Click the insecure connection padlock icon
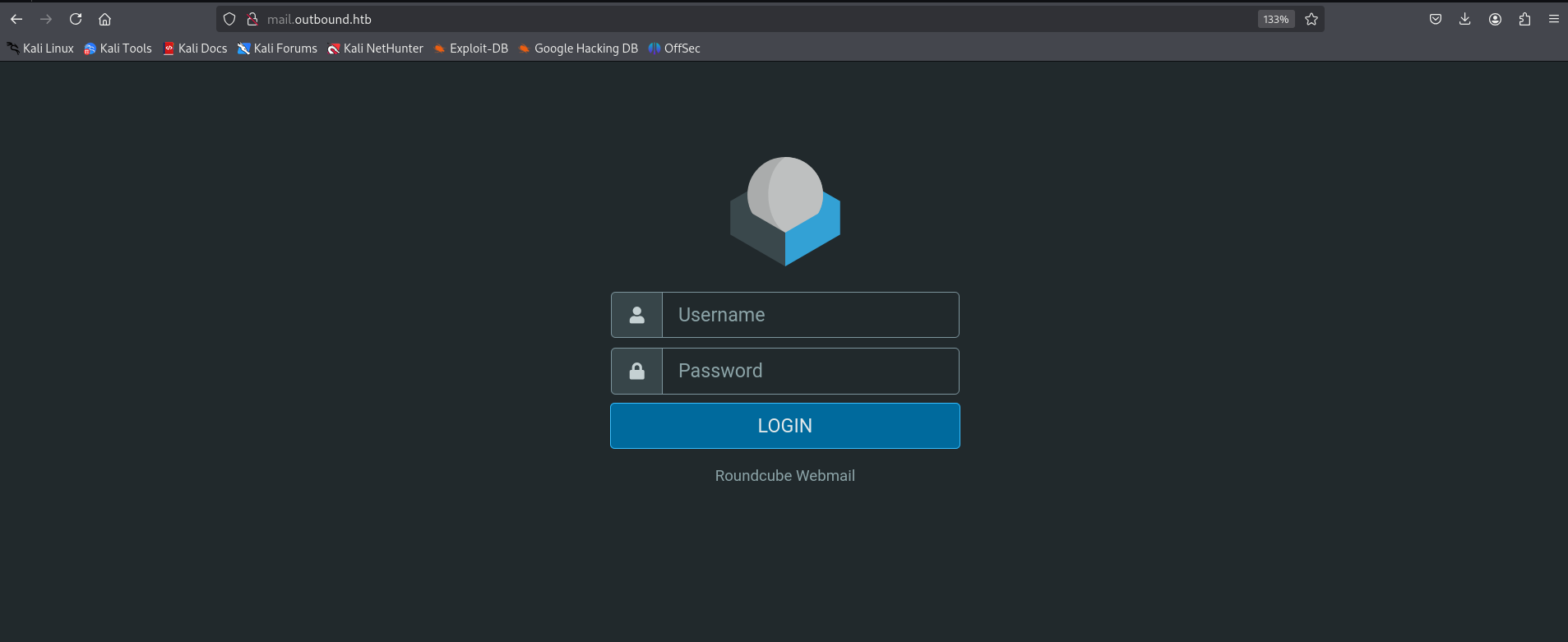Screen dimensions: 1568x642 click(252, 19)
